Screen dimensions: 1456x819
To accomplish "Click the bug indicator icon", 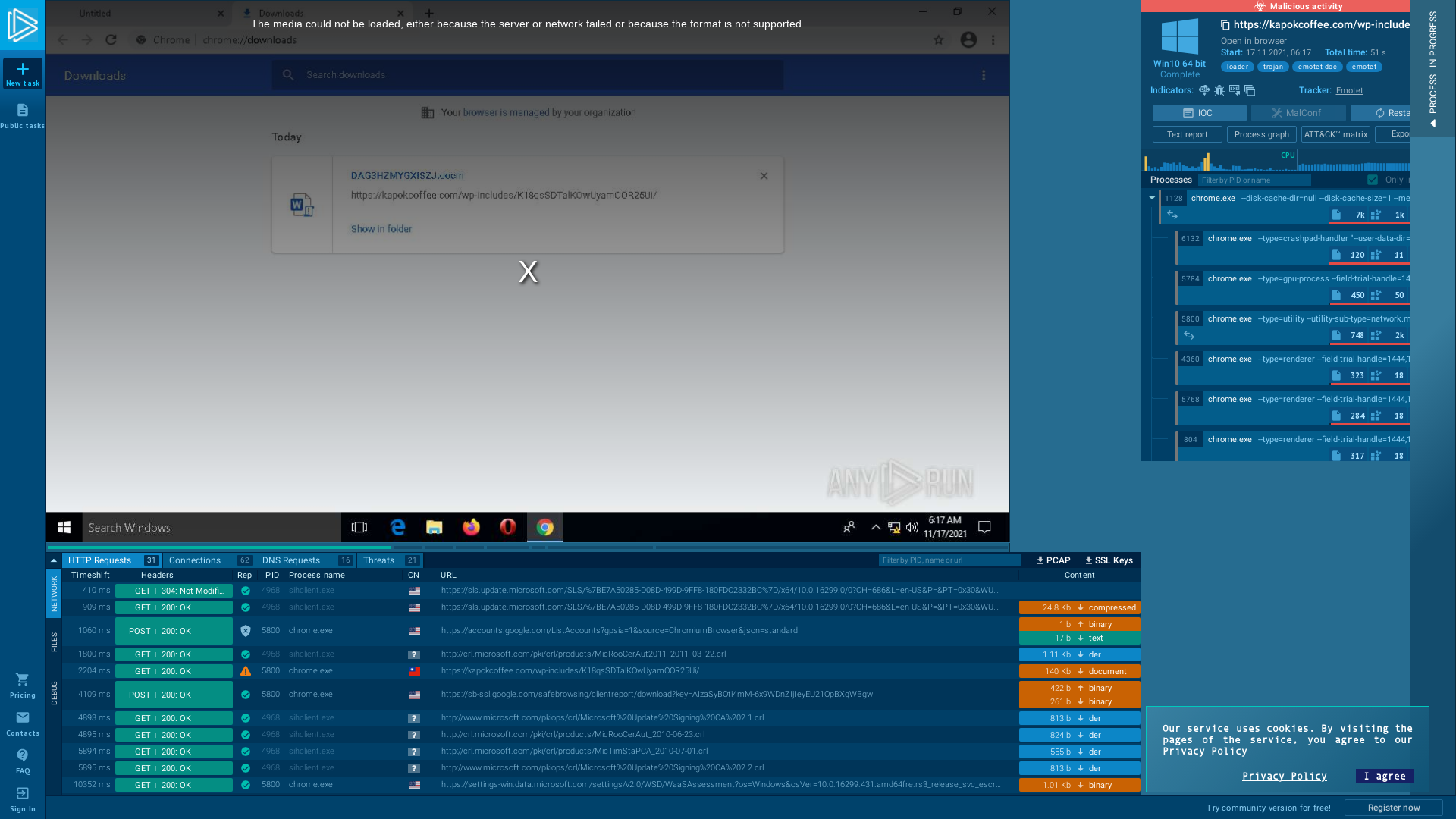I will (1219, 90).
